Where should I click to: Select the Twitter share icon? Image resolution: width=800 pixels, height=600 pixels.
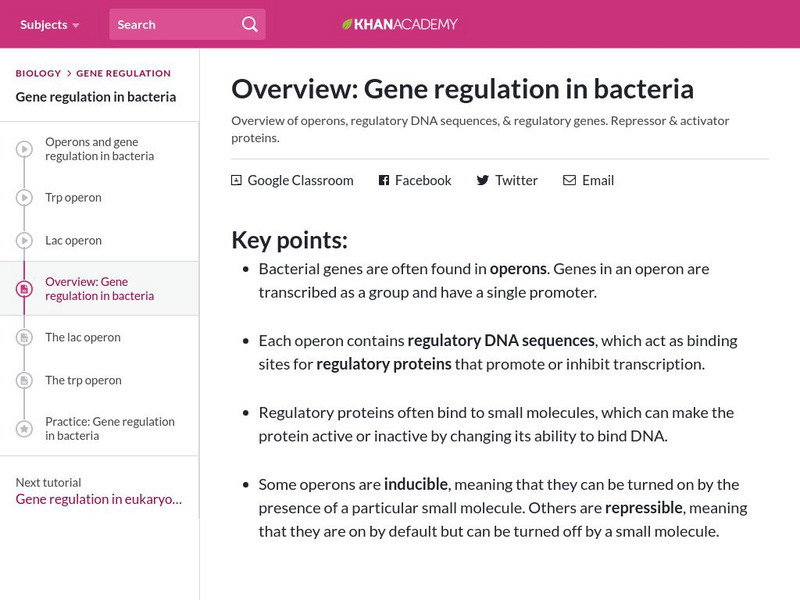coord(485,180)
